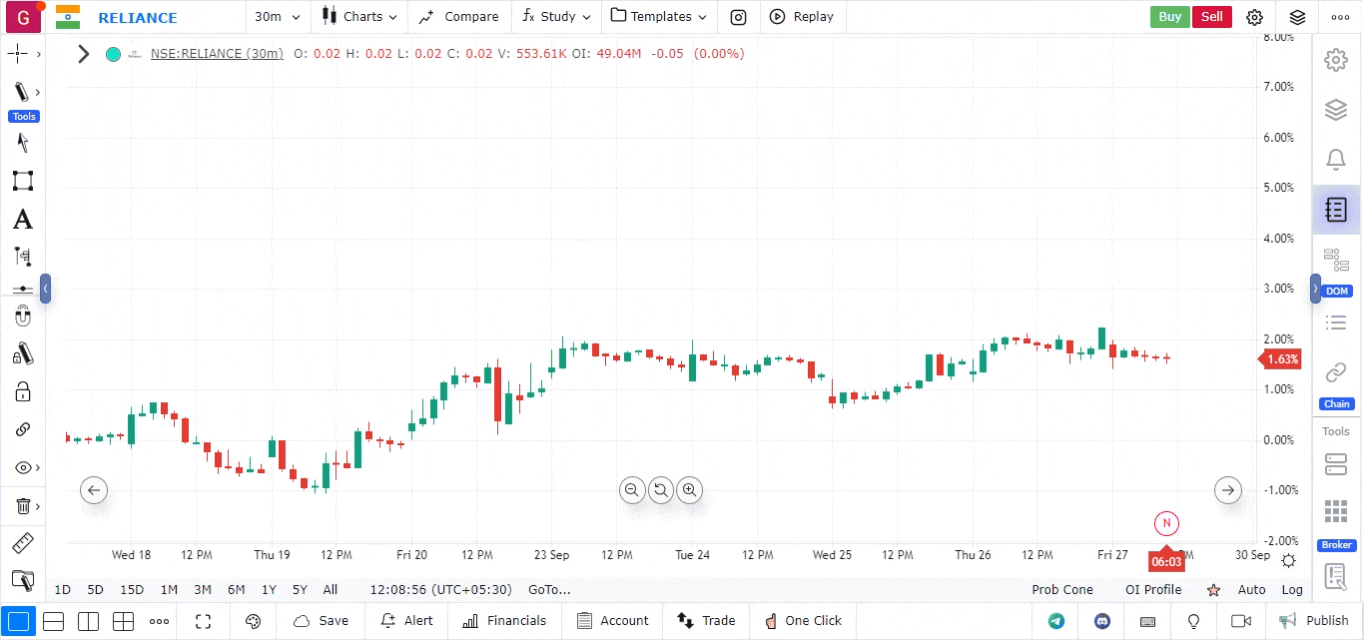Viewport: 1364px width, 640px height.
Task: Toggle the Log scale option
Action: pyautogui.click(x=1292, y=590)
